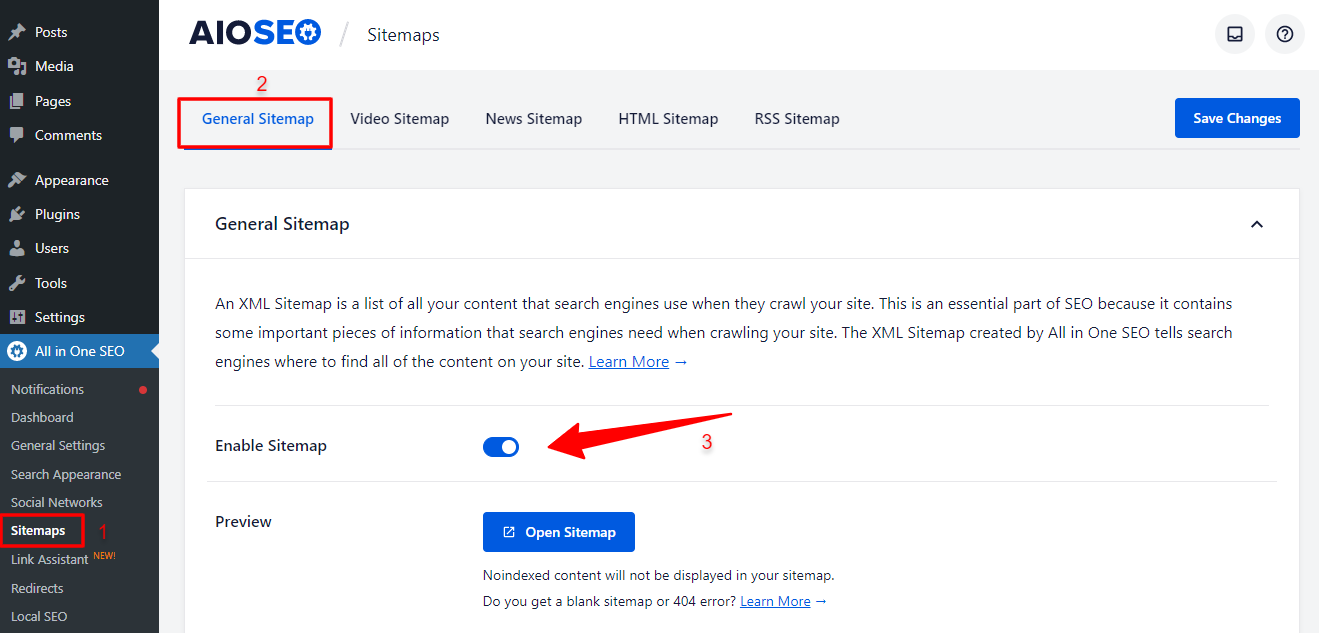This screenshot has width=1319, height=633.
Task: Click the Media icon in sidebar
Action: click(17, 66)
